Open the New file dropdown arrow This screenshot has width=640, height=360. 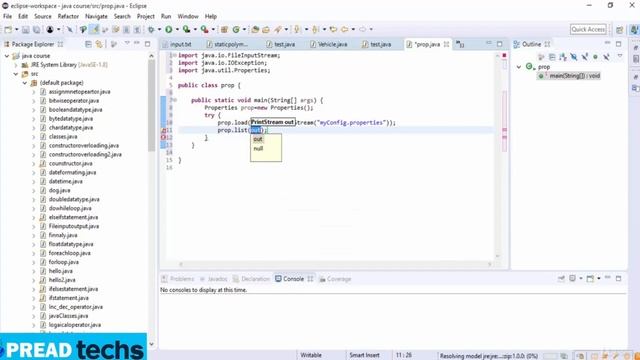(x=16, y=29)
